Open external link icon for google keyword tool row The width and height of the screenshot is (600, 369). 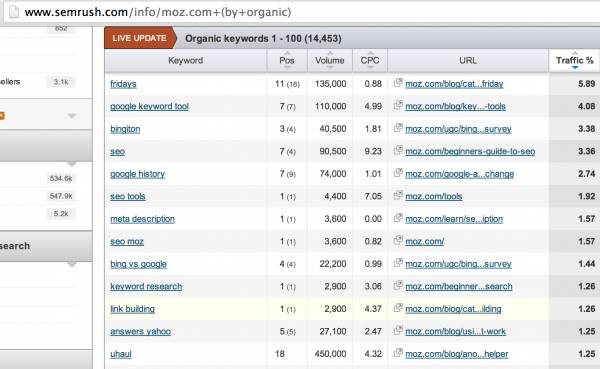click(x=398, y=105)
